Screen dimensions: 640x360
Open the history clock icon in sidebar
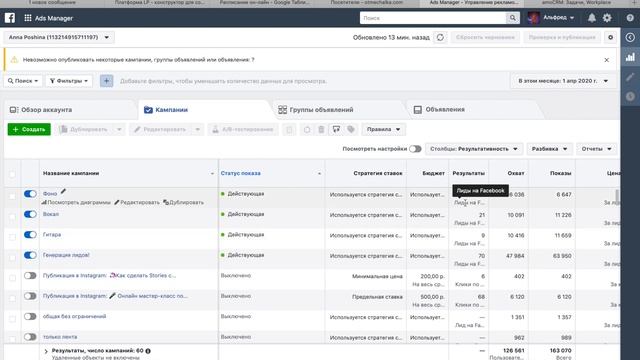pyautogui.click(x=630, y=96)
